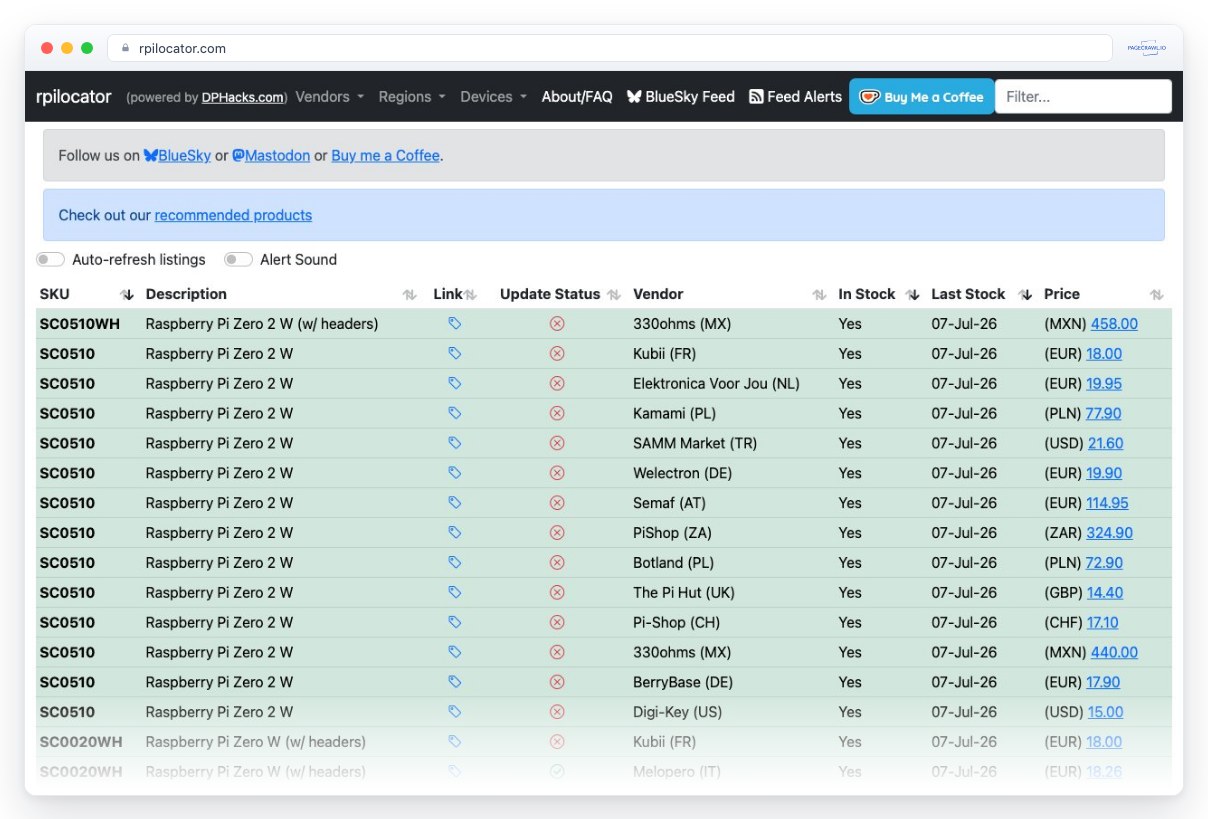1208x819 pixels.
Task: Open link tag icon for Elektronica Voor Jou row
Action: [x=454, y=383]
